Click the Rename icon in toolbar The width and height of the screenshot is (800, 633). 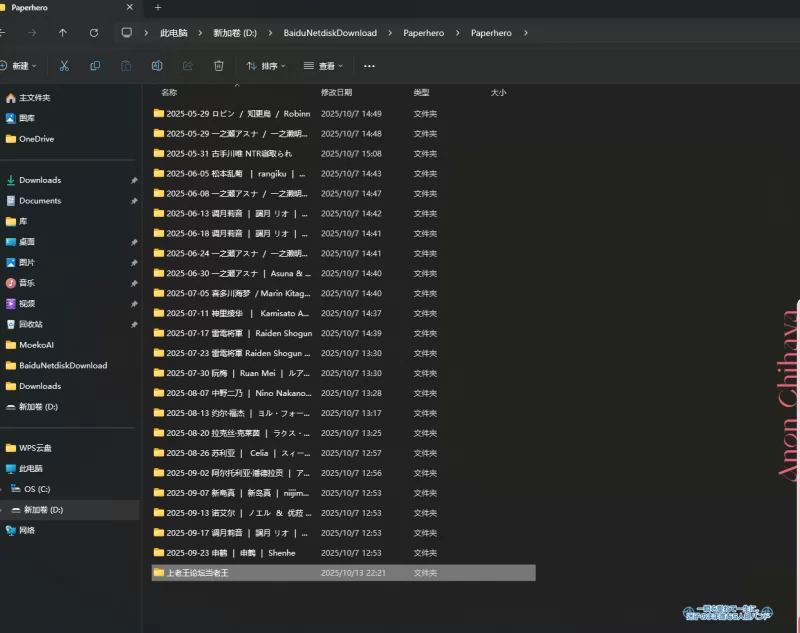(x=157, y=66)
